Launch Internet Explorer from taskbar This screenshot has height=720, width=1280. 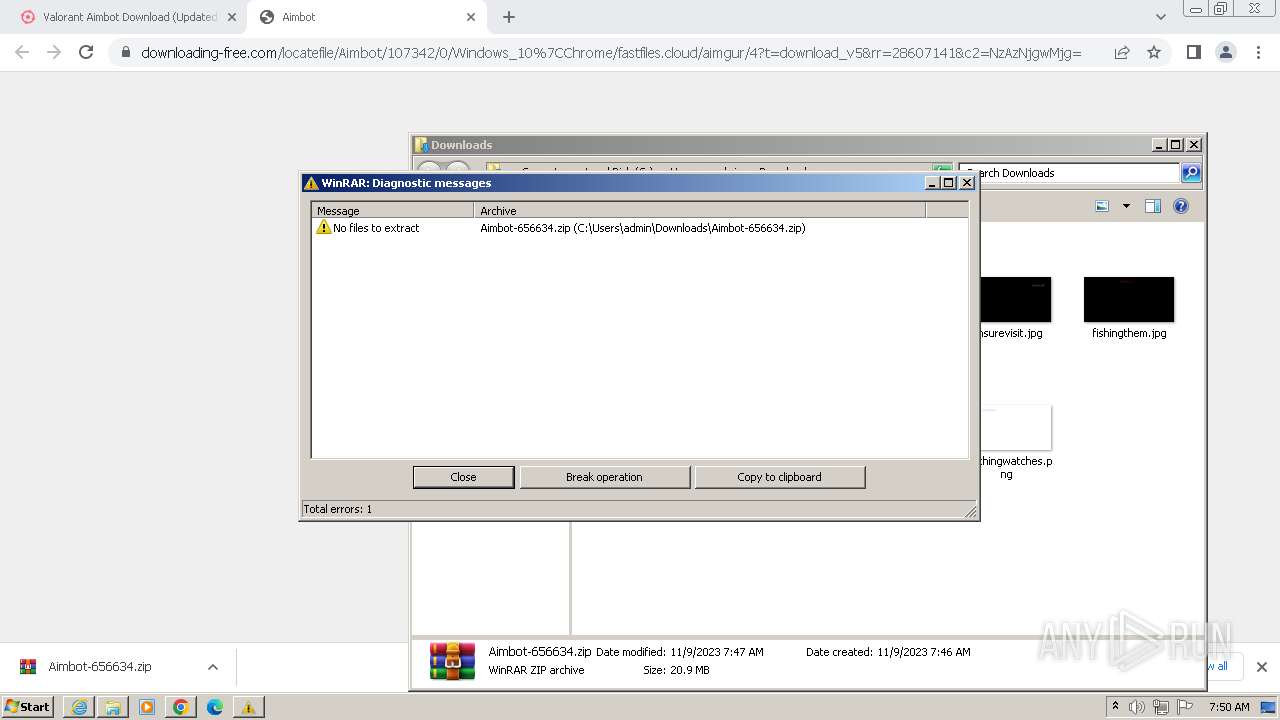[x=79, y=707]
